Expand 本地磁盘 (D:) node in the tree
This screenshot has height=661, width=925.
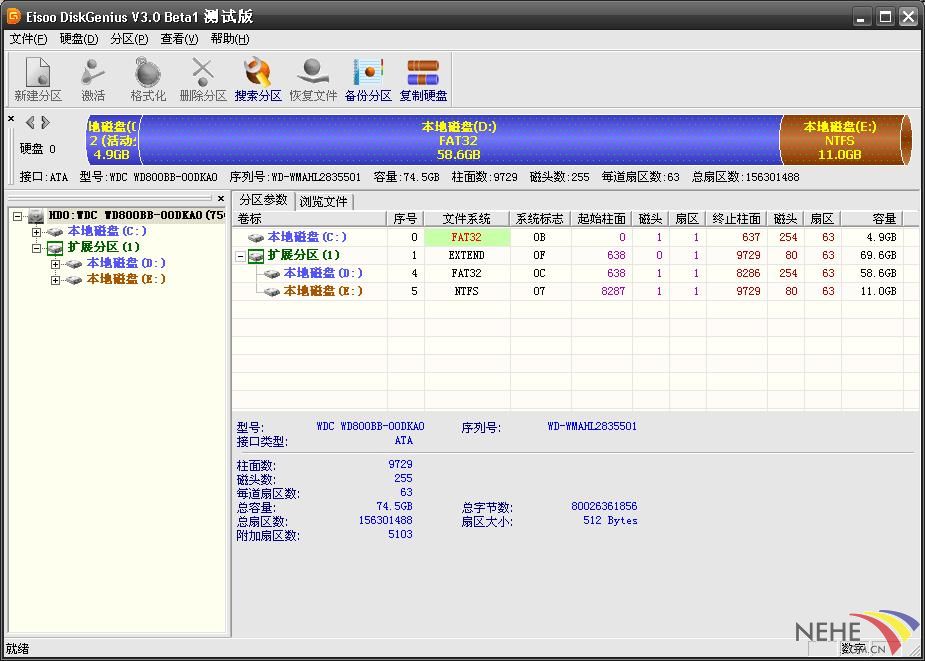(x=55, y=264)
